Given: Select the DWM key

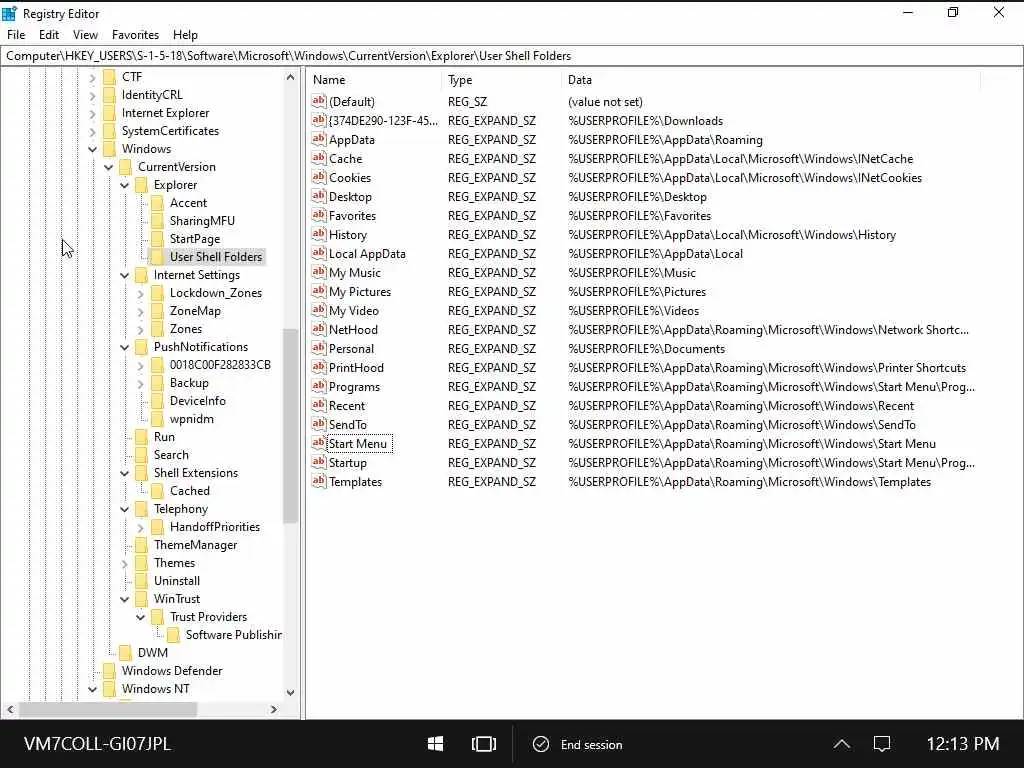Looking at the screenshot, I should [153, 652].
